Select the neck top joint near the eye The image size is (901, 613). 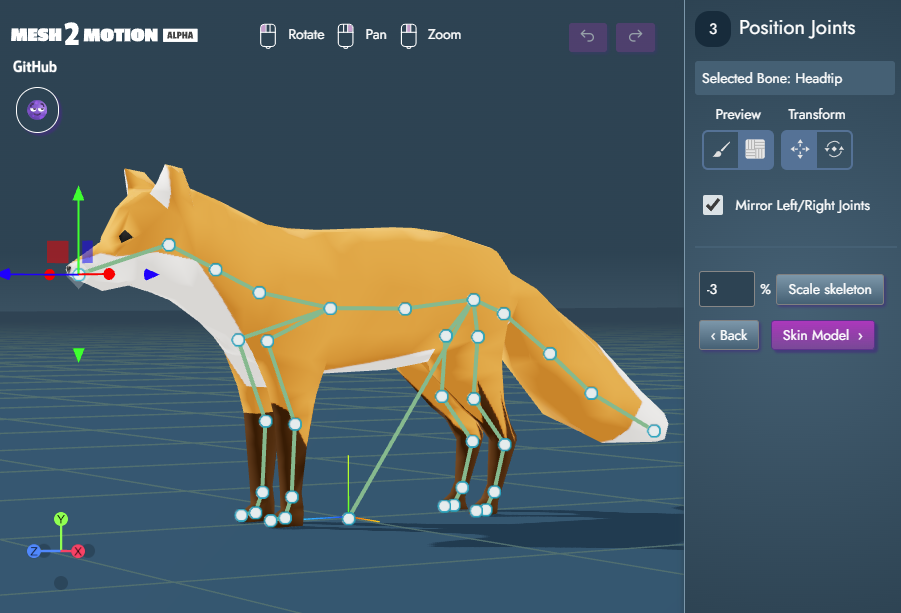(x=168, y=245)
